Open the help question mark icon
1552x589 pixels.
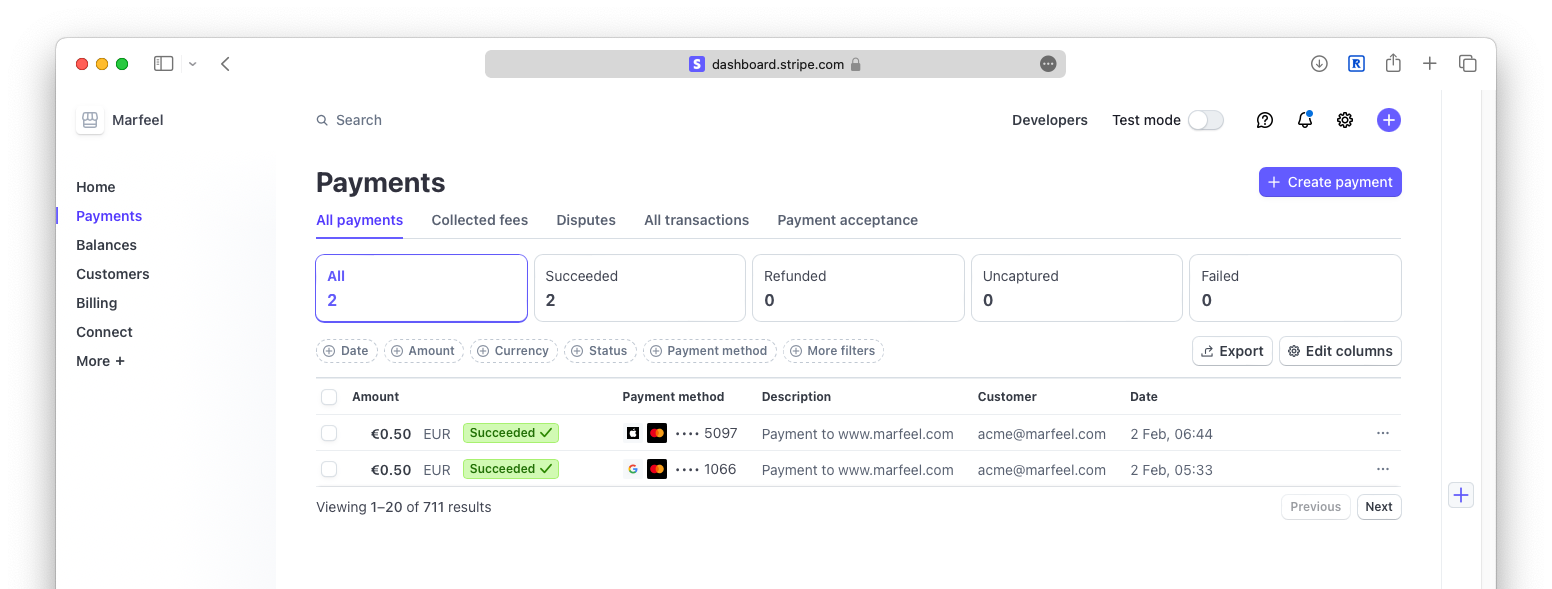tap(1264, 119)
